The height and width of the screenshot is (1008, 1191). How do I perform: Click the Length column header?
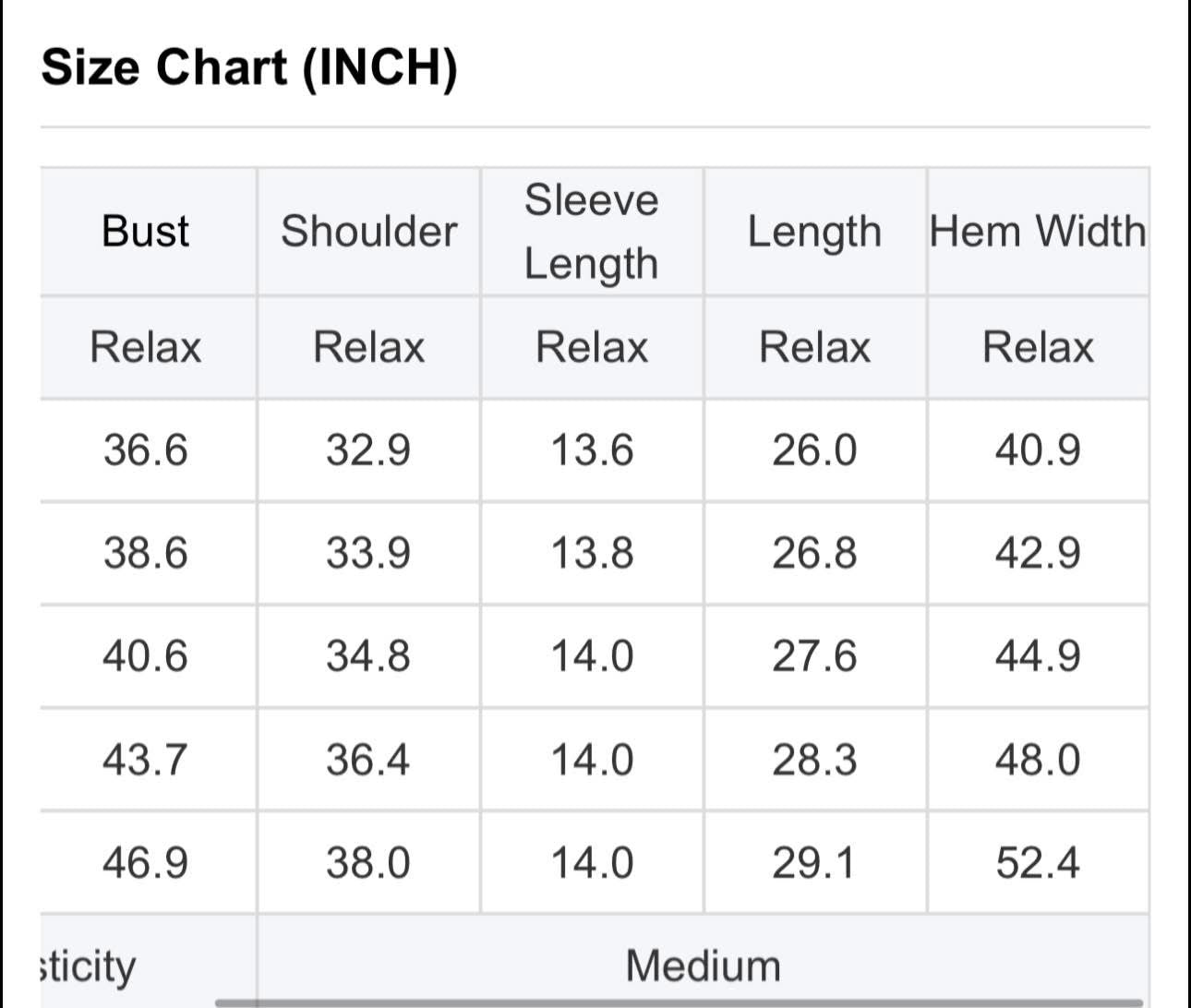(x=814, y=231)
